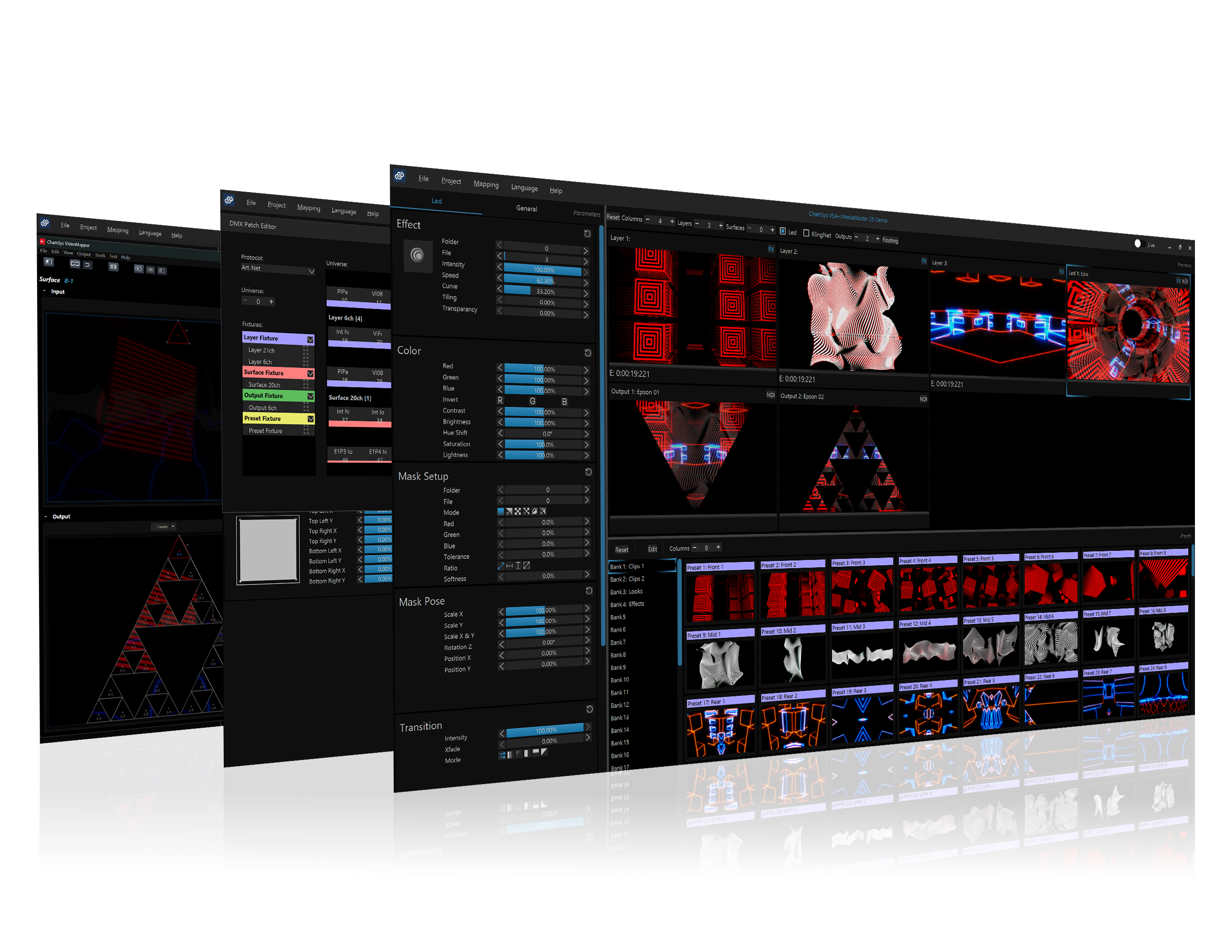Adjust Transition Intensity slider

click(x=544, y=730)
